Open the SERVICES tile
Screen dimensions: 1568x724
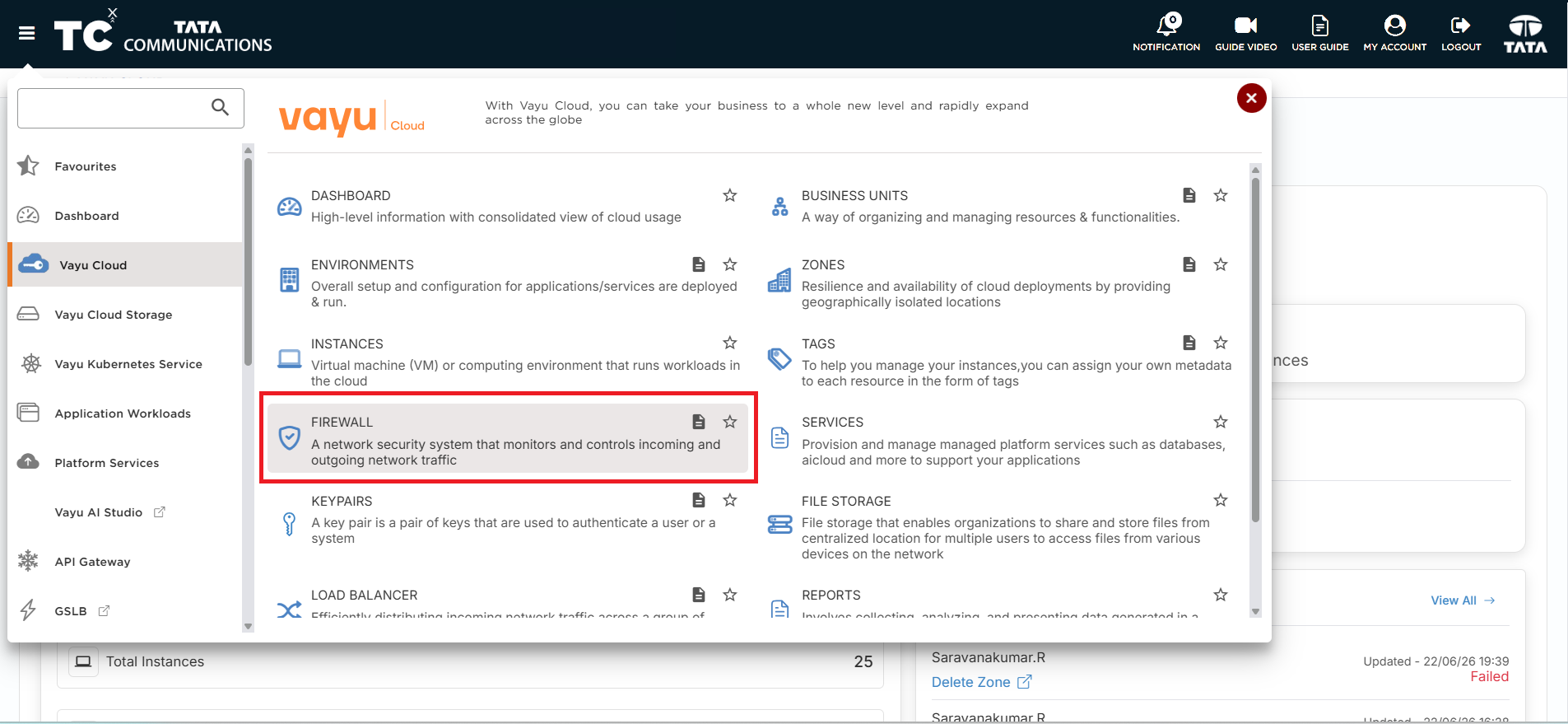pos(998,438)
